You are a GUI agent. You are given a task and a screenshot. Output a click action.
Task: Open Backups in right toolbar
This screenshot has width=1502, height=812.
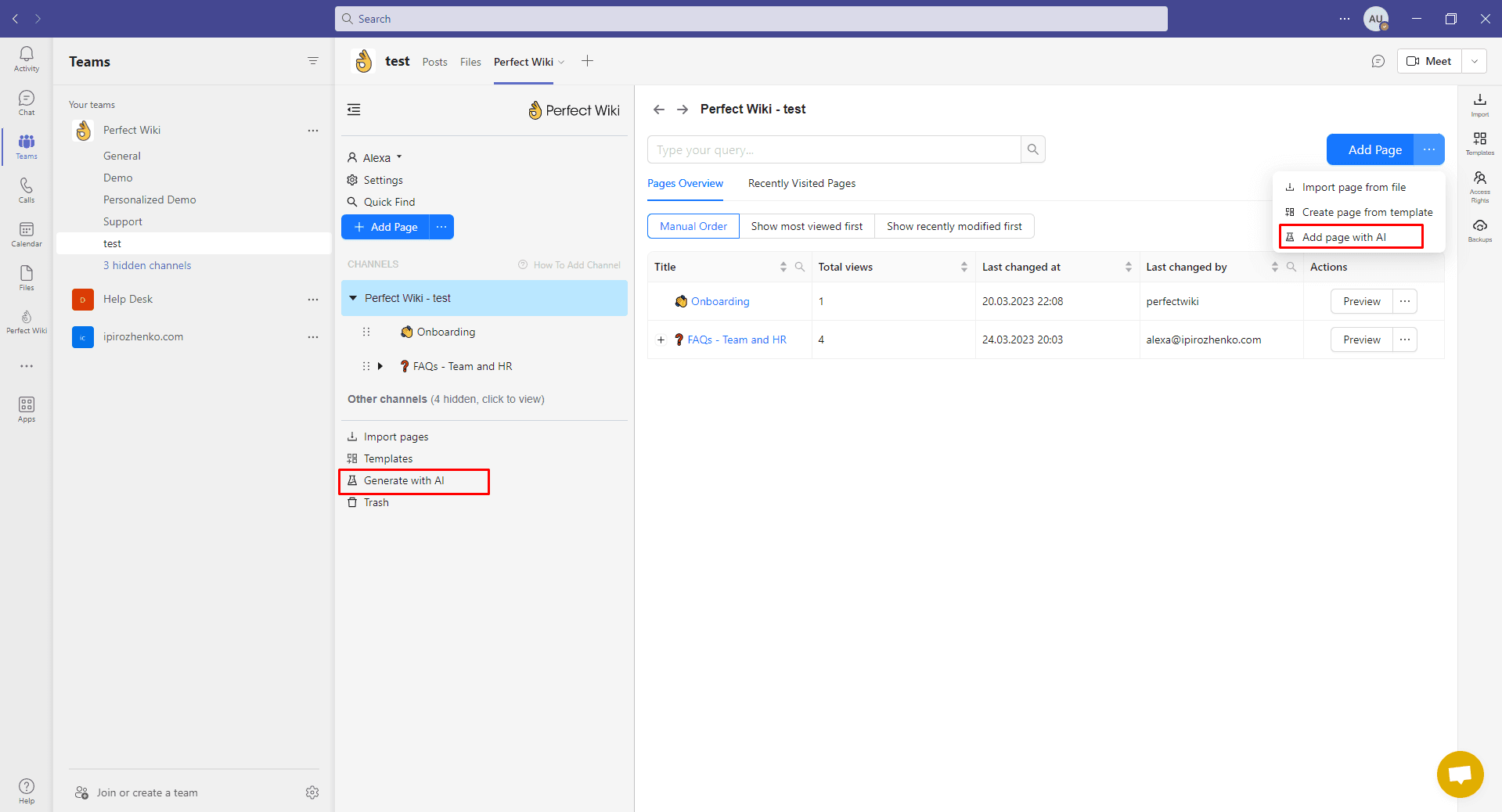[x=1480, y=231]
